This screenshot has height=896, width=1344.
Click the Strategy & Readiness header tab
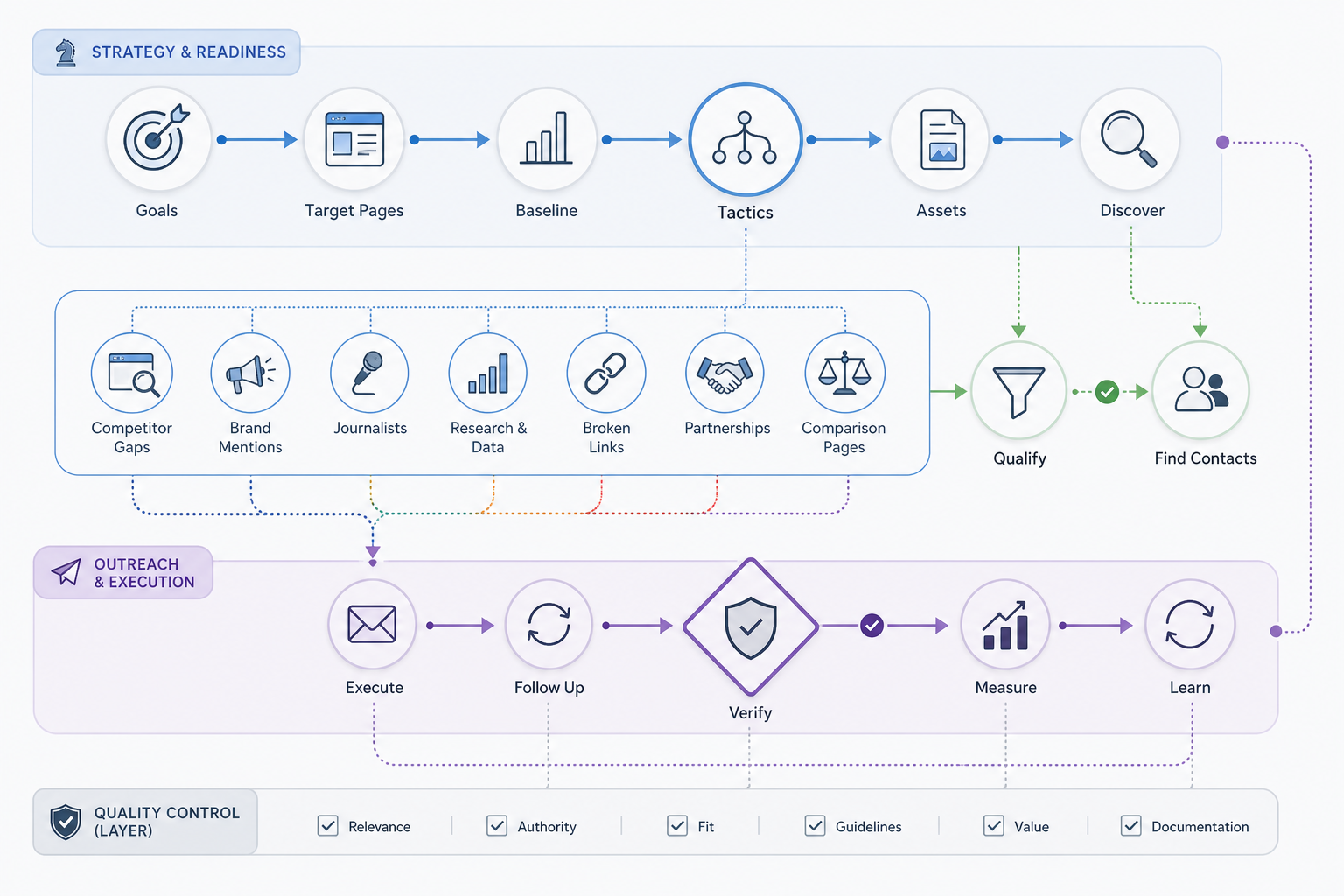(166, 52)
